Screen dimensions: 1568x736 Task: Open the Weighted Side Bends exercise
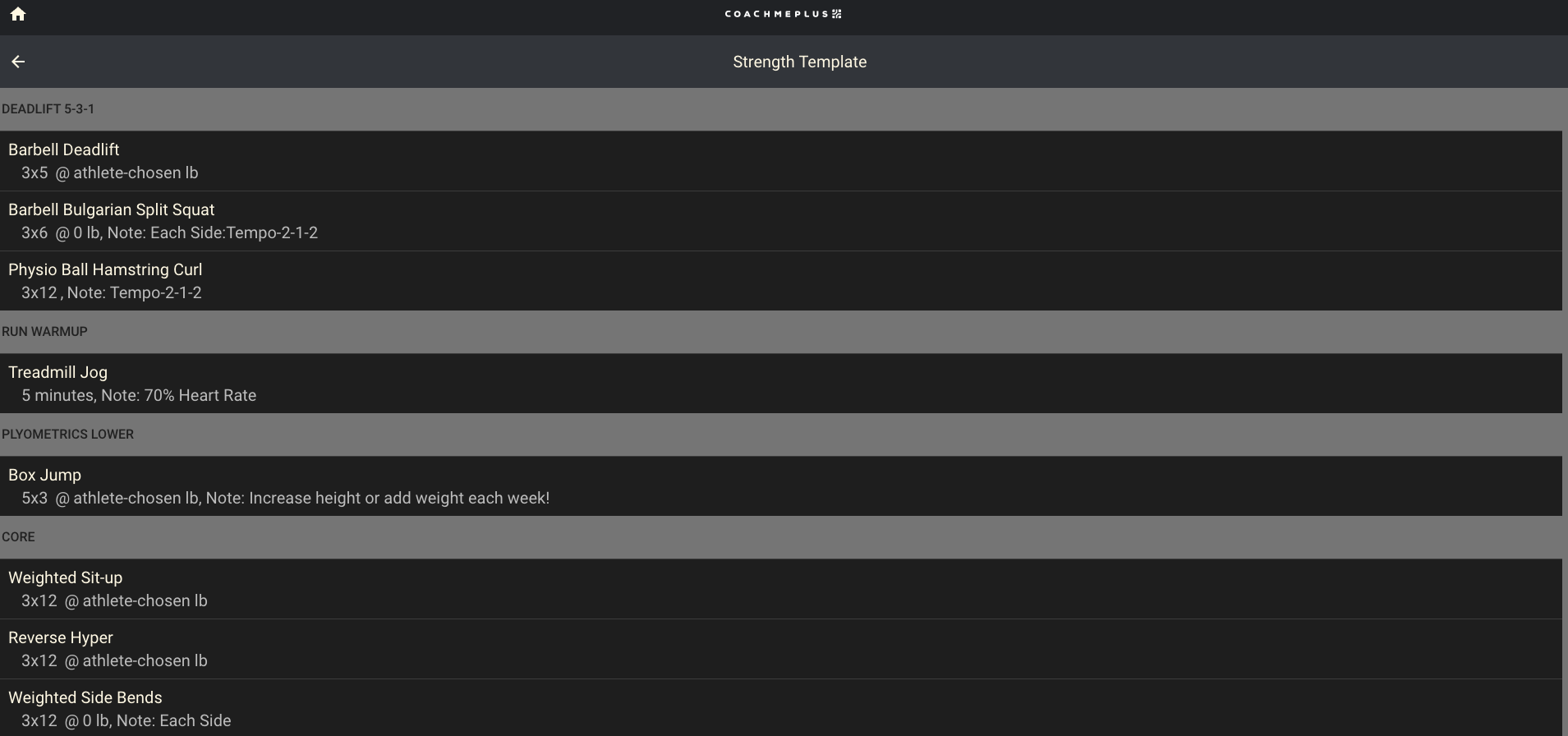pos(781,708)
